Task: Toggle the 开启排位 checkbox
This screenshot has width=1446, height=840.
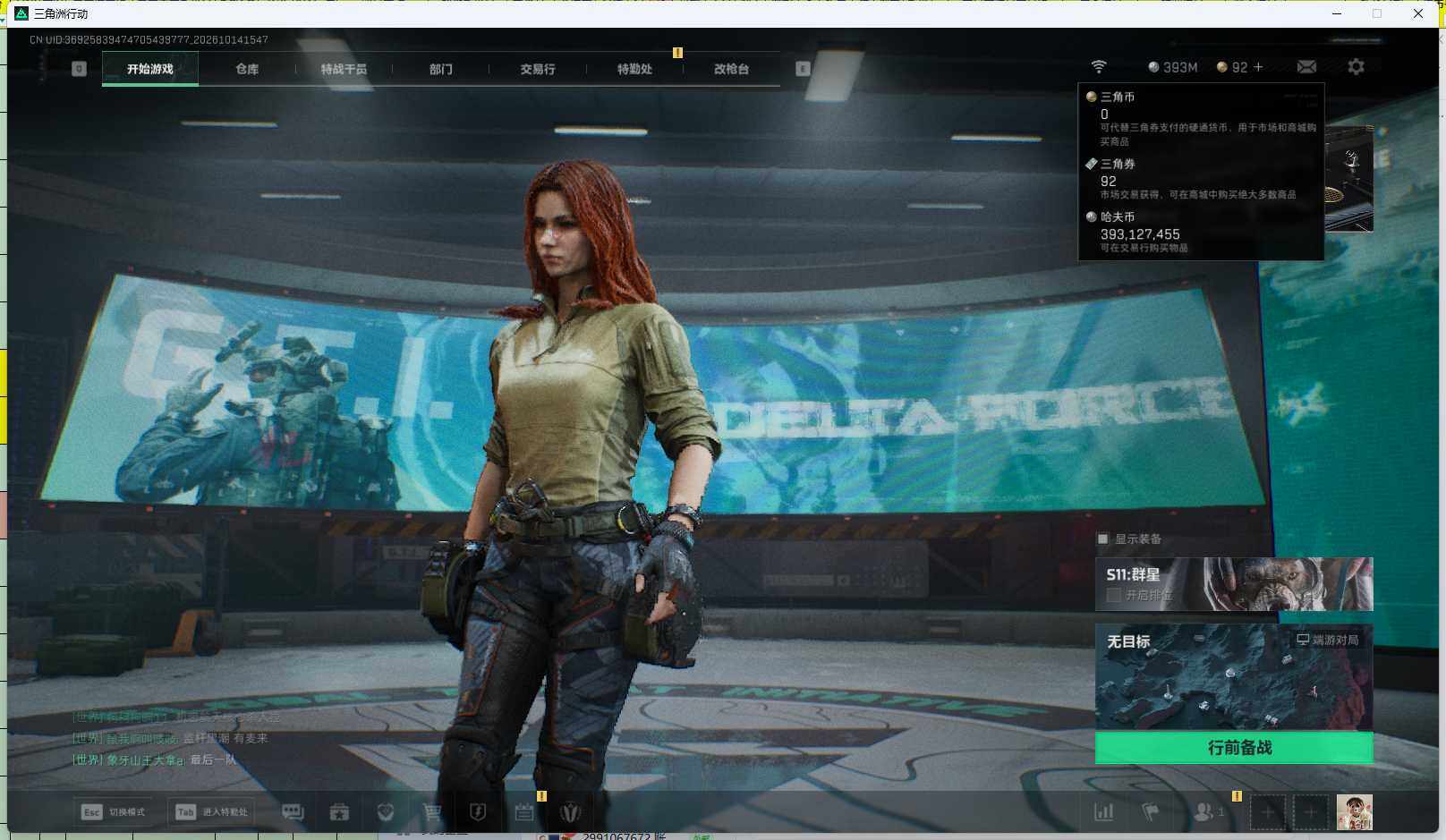Action: click(x=1114, y=595)
